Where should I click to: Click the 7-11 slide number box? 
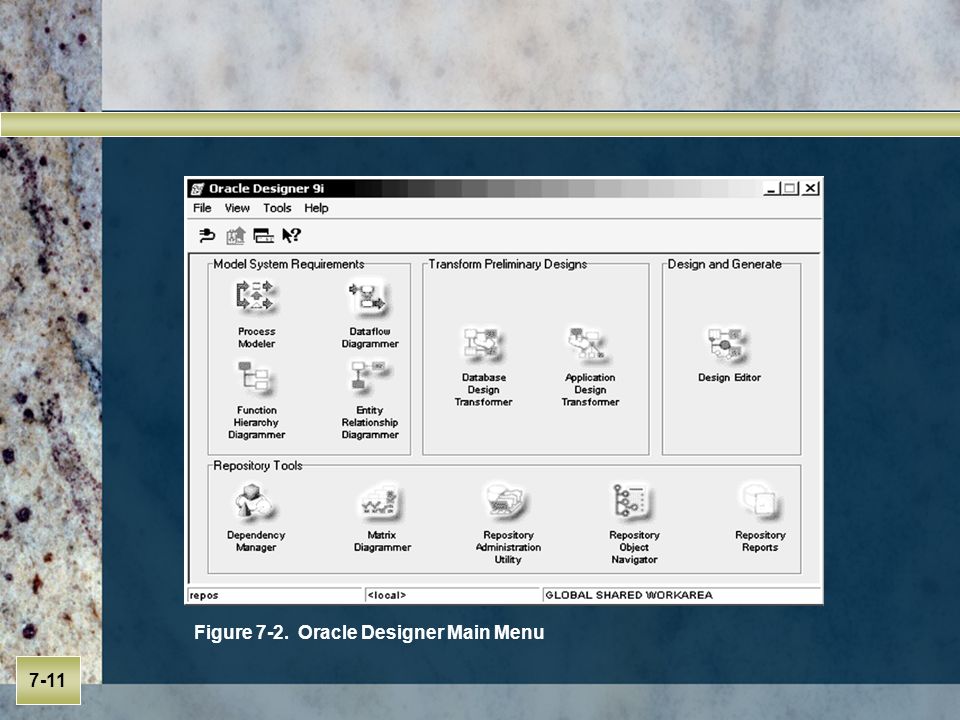coord(48,680)
